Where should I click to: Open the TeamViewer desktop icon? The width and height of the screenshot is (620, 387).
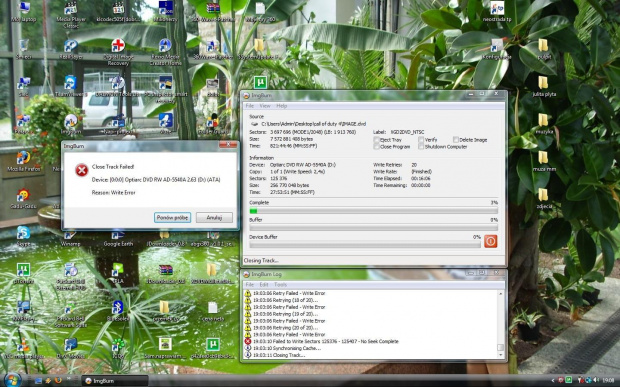pyautogui.click(x=71, y=86)
